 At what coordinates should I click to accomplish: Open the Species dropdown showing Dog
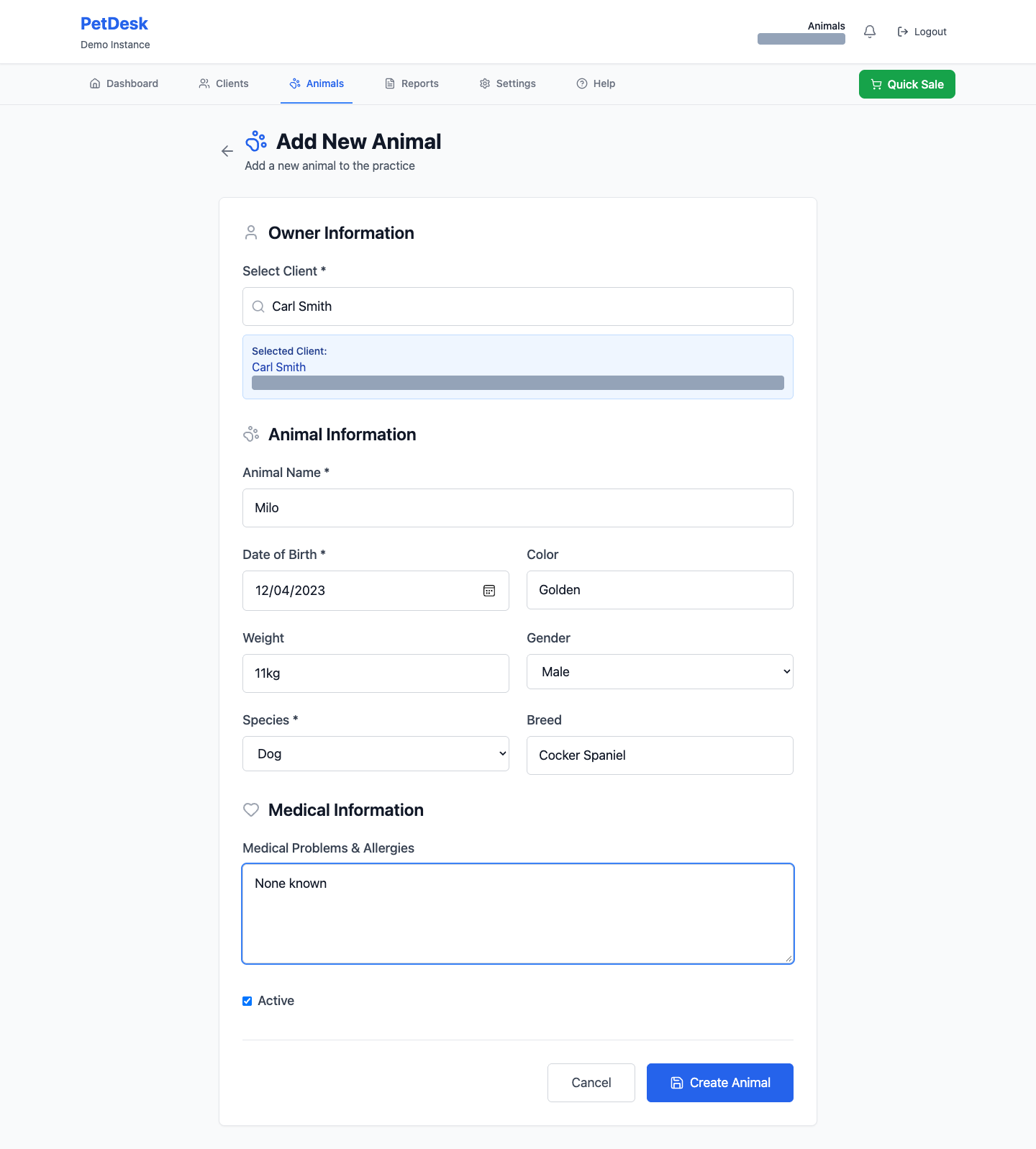click(376, 753)
